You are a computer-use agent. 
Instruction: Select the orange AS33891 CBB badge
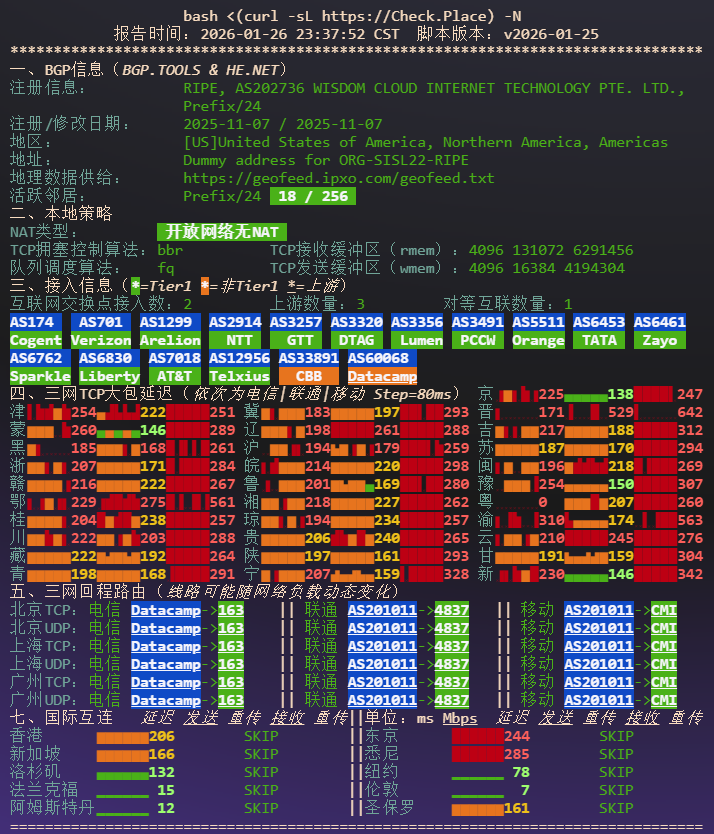click(x=308, y=367)
